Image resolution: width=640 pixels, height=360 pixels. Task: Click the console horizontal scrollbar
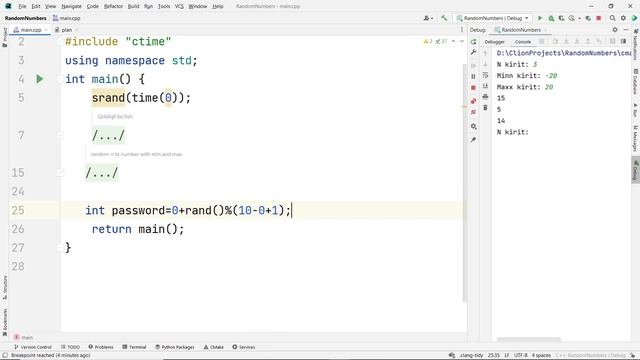point(529,339)
